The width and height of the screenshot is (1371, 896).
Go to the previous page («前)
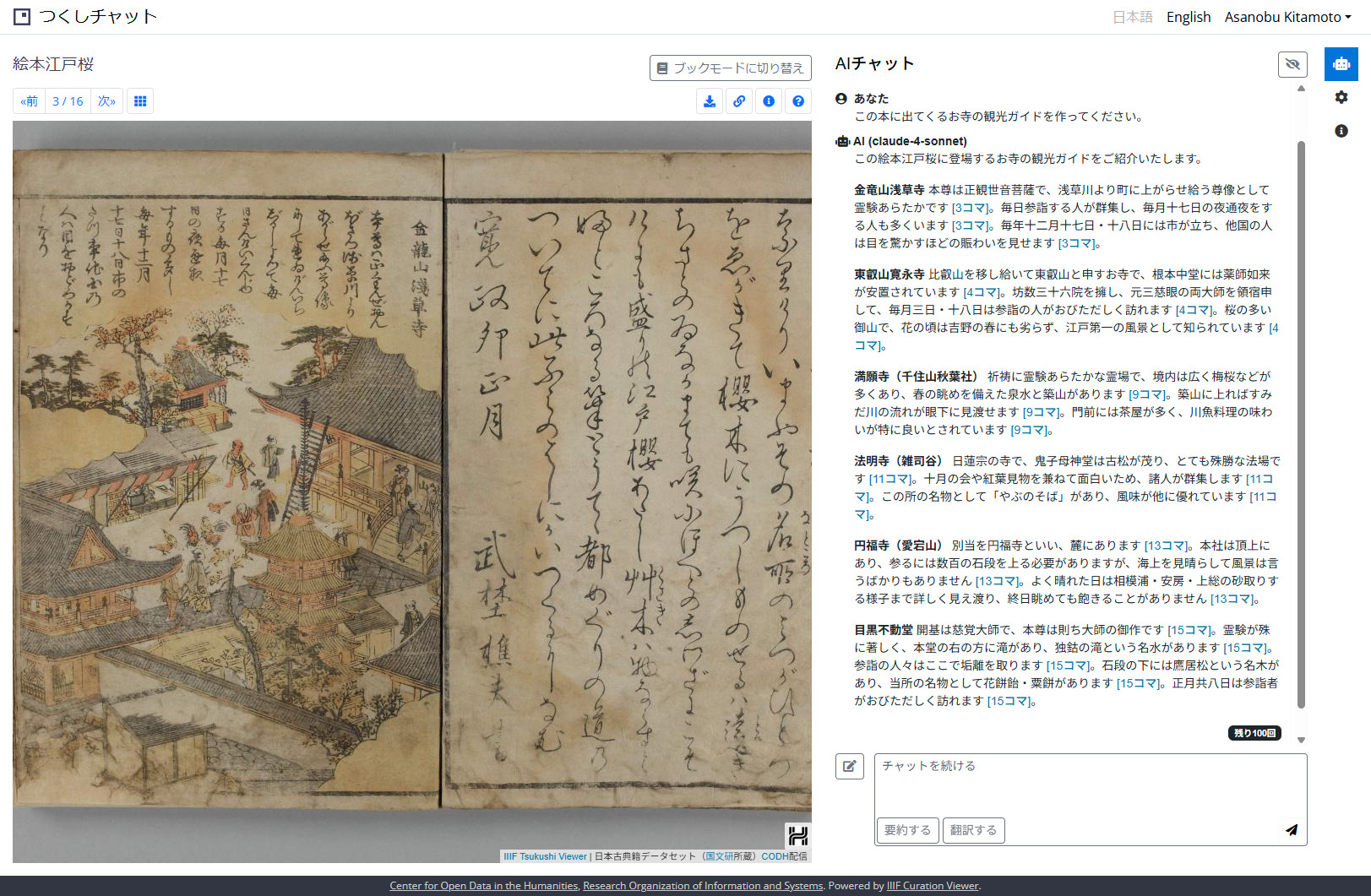30,101
